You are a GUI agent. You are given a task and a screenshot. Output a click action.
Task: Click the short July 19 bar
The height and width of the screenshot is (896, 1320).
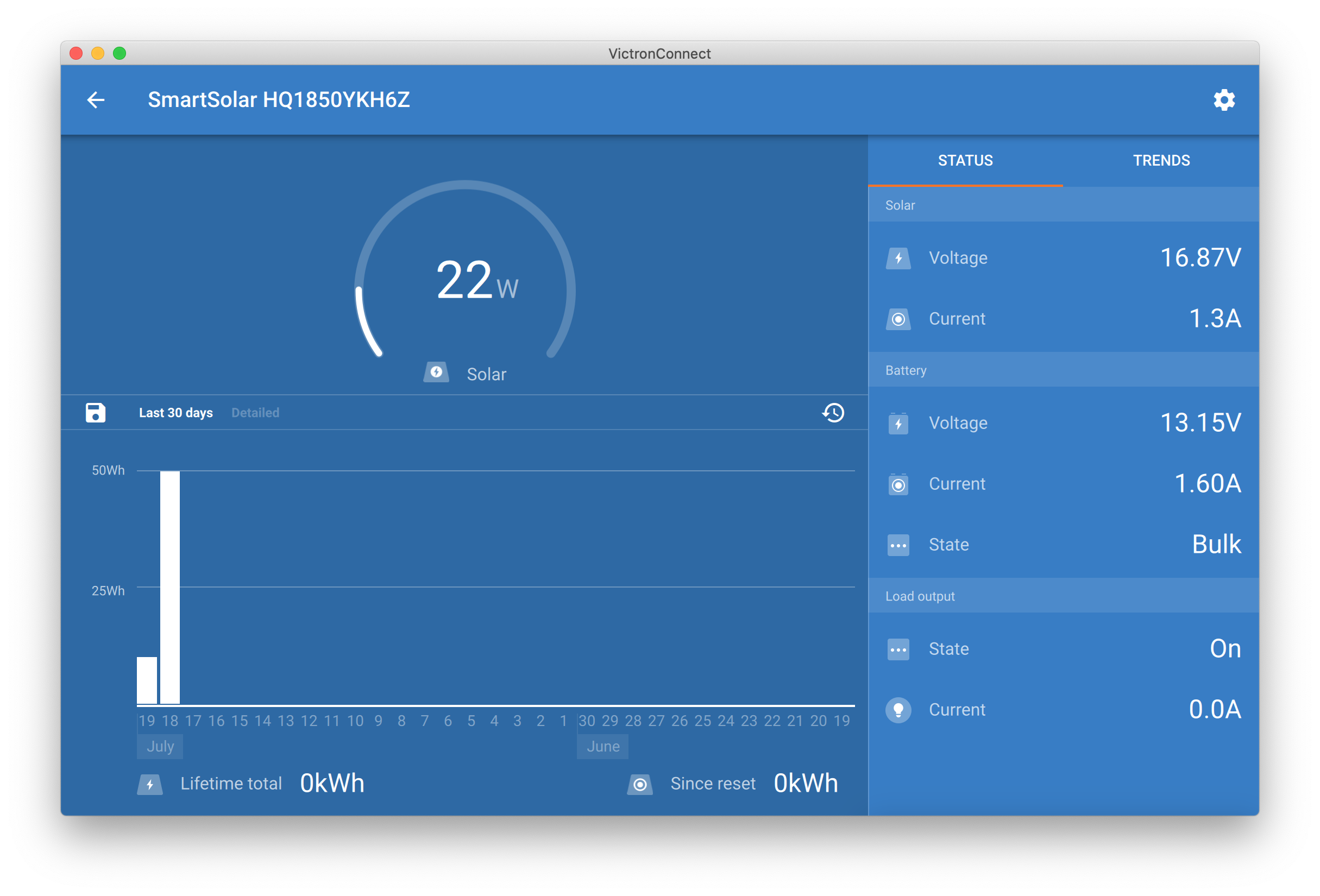147,680
